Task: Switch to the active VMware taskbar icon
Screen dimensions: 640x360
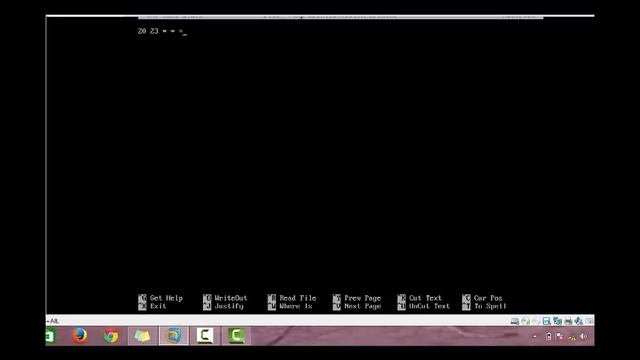Action: pos(173,336)
